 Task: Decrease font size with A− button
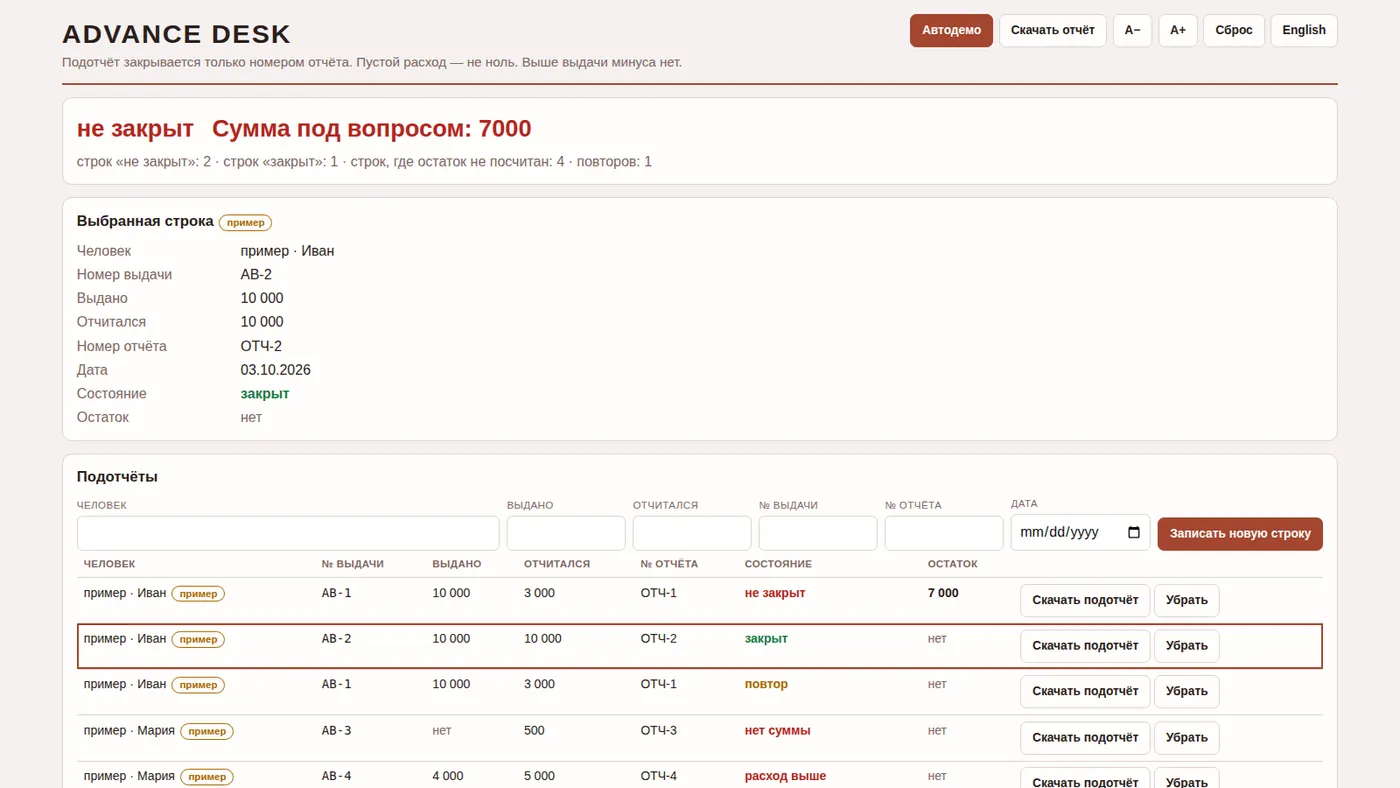pos(1132,30)
